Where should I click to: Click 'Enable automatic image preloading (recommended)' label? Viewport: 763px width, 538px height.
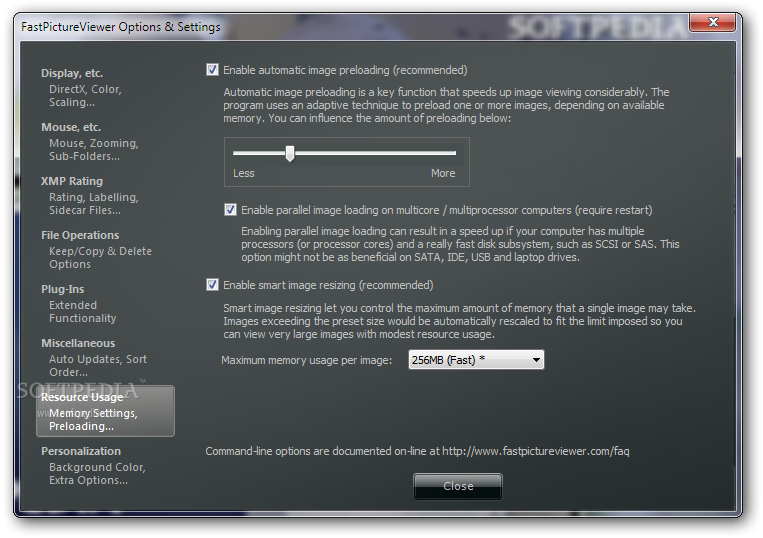click(345, 70)
